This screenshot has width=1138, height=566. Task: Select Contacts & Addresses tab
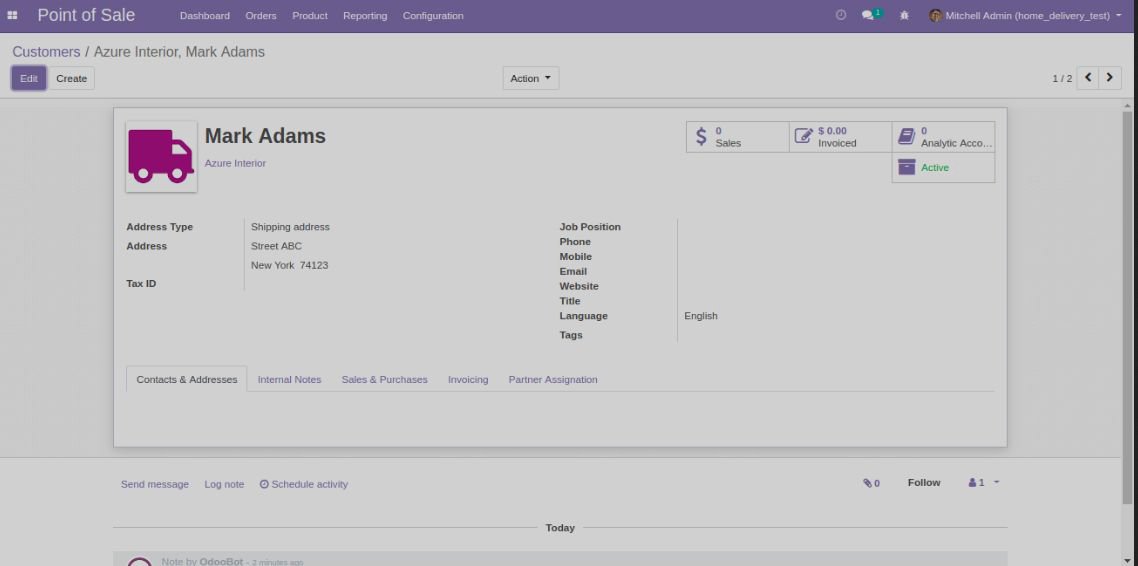(x=187, y=379)
